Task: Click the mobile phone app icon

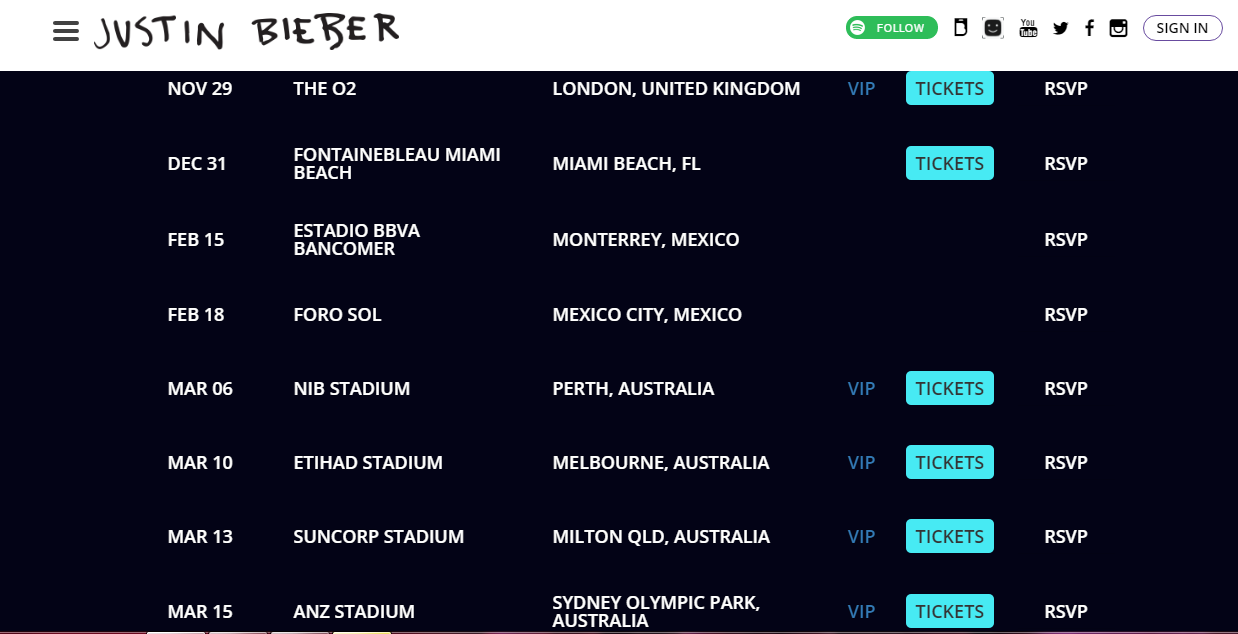Action: [x=960, y=28]
